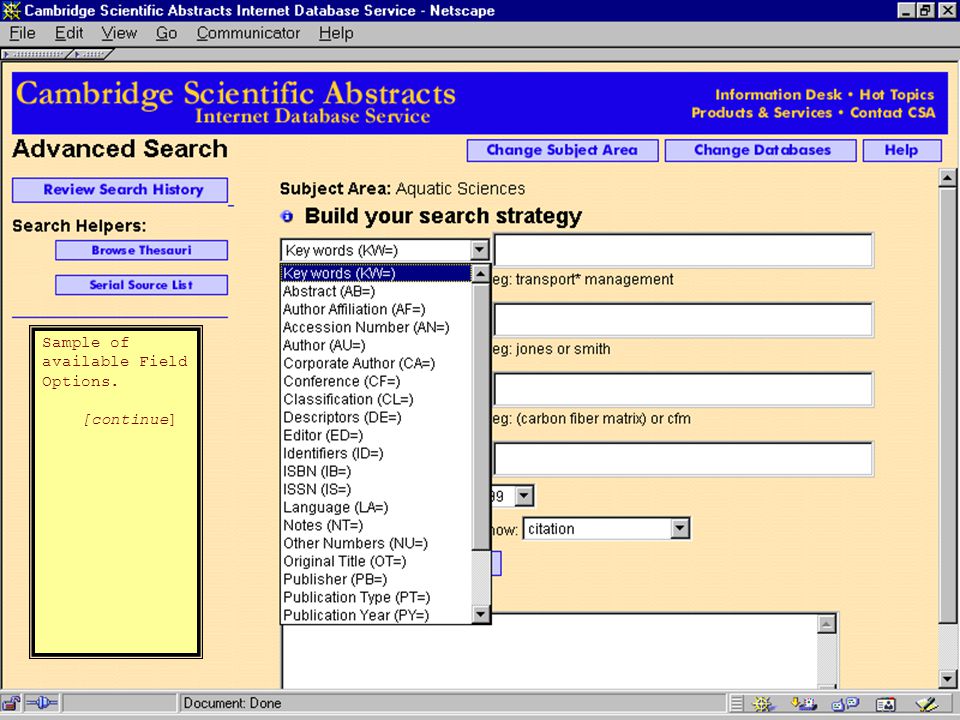Select Classification (CL=) field option
960x720 pixels.
(377, 399)
